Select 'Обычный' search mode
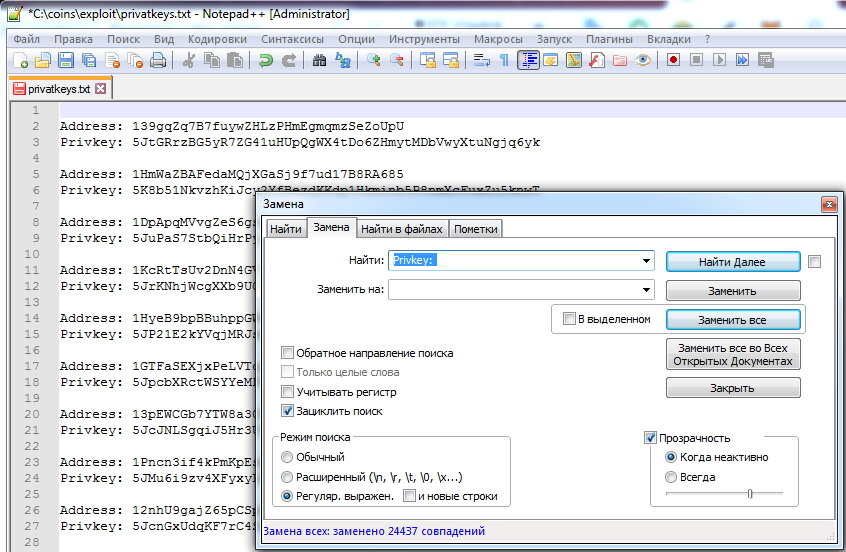The image size is (846, 552). (287, 457)
